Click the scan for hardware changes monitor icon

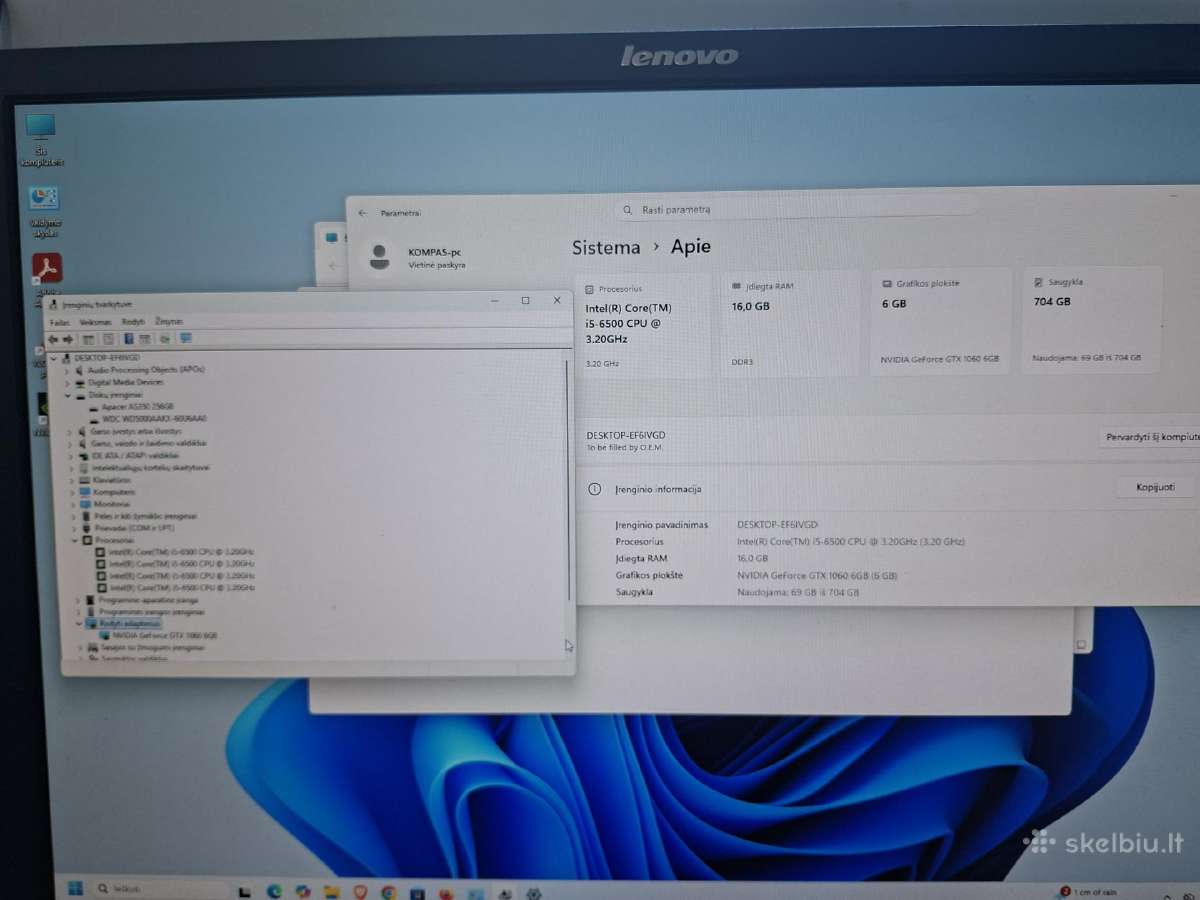[186, 338]
